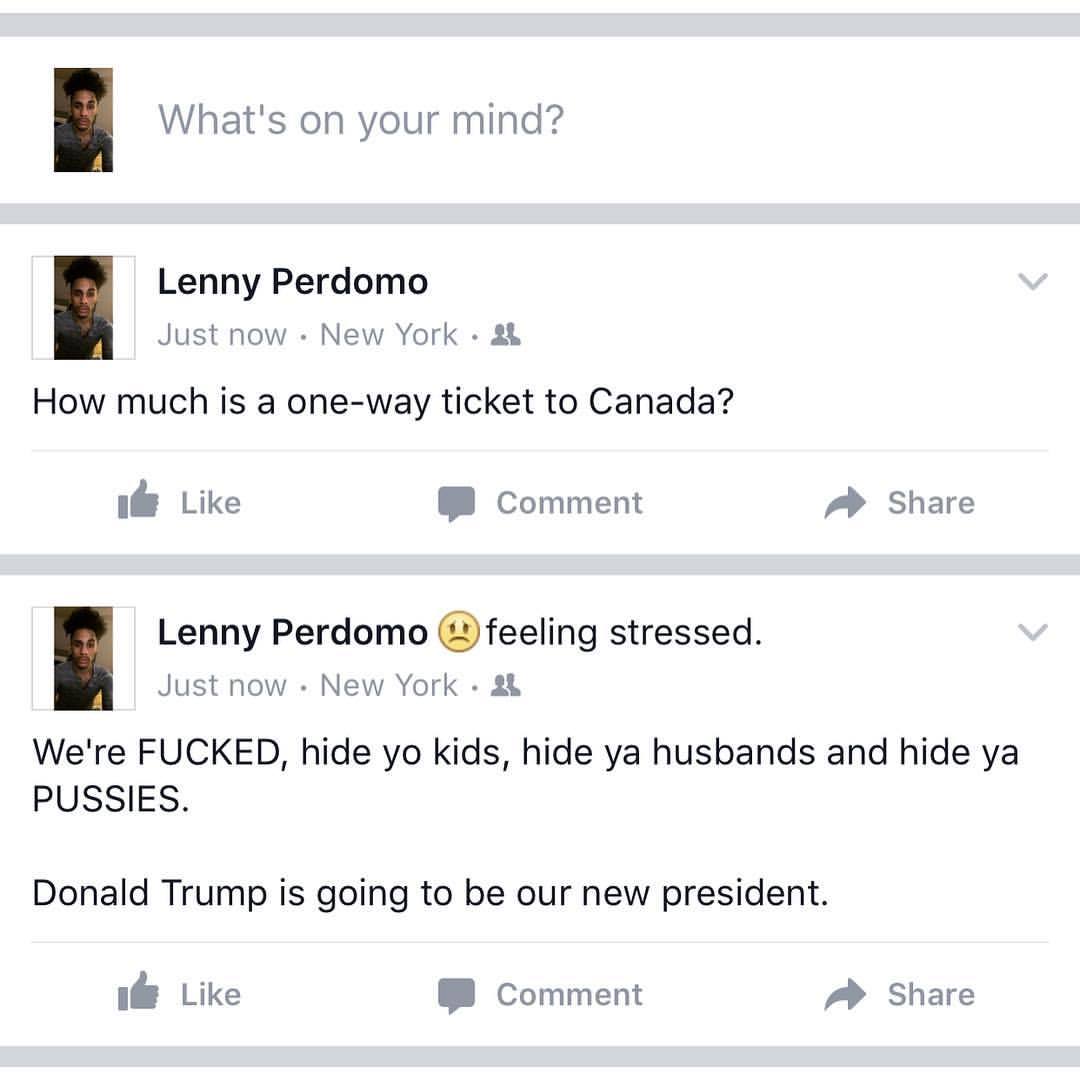Open profile thumbnail on Canada ticket post

[83, 308]
